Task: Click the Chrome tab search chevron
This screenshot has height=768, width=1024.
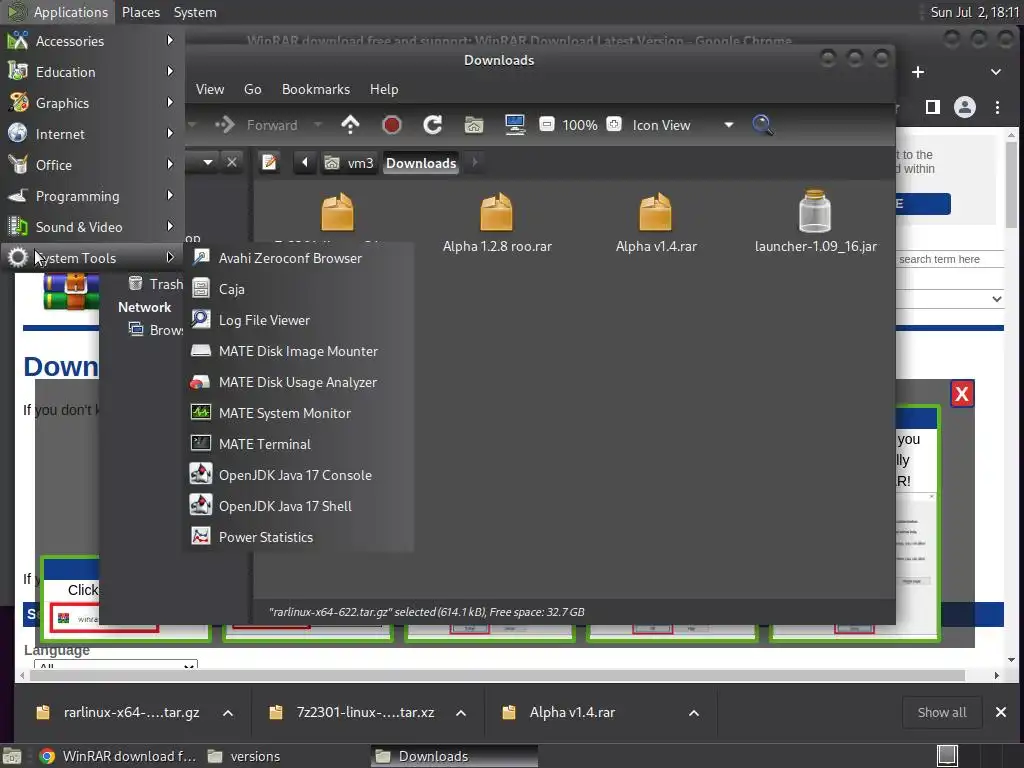Action: coord(995,72)
